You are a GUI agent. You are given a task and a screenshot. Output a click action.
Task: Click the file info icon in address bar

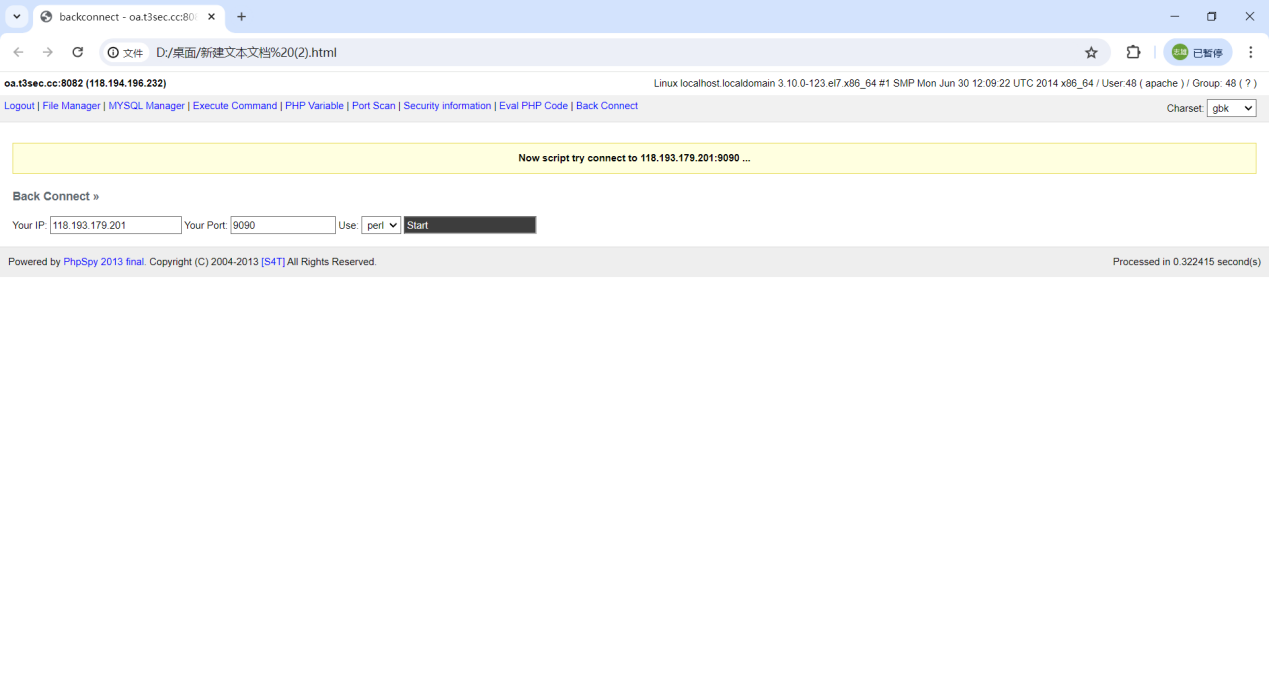point(126,52)
